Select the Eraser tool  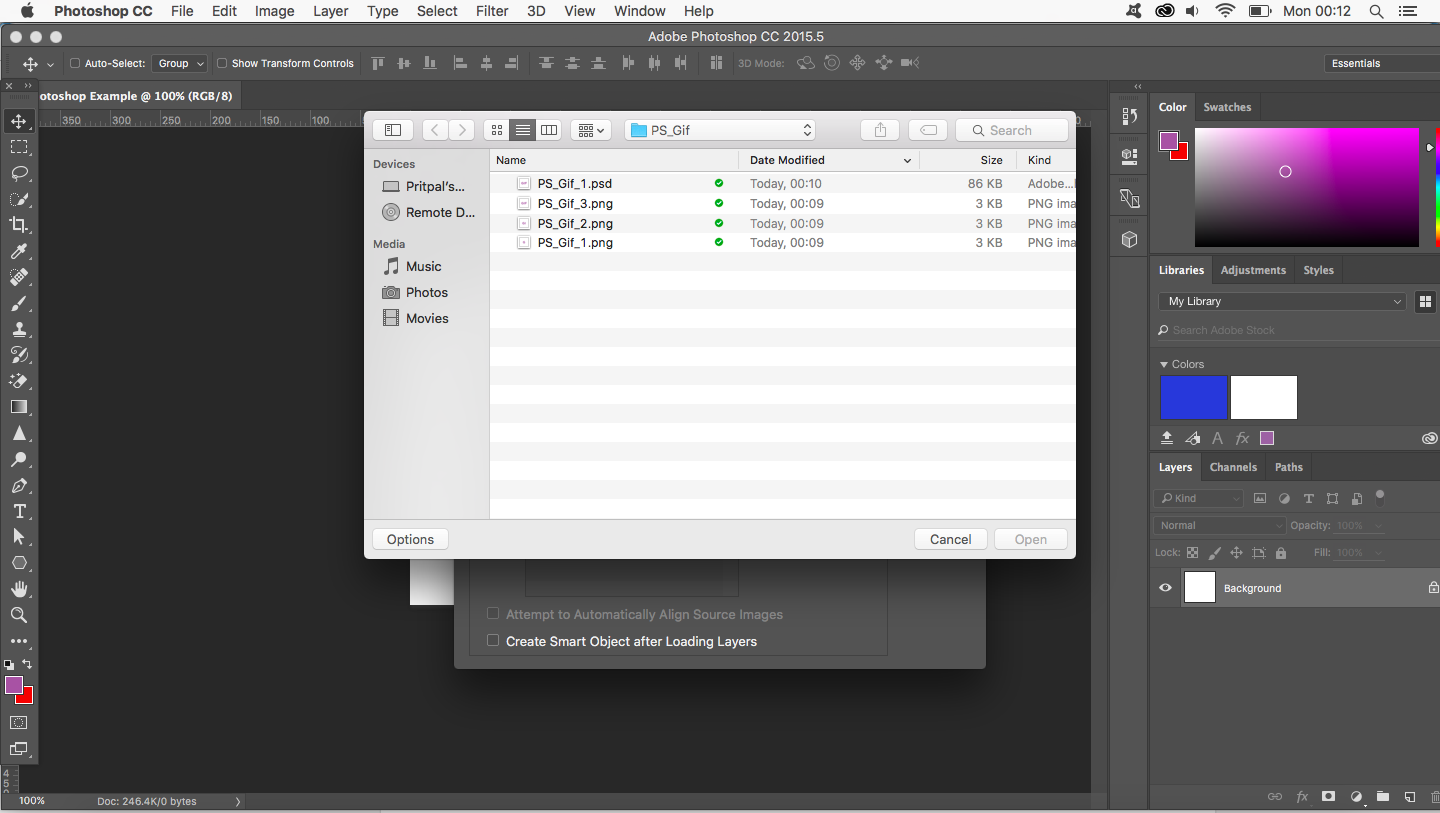[19, 381]
